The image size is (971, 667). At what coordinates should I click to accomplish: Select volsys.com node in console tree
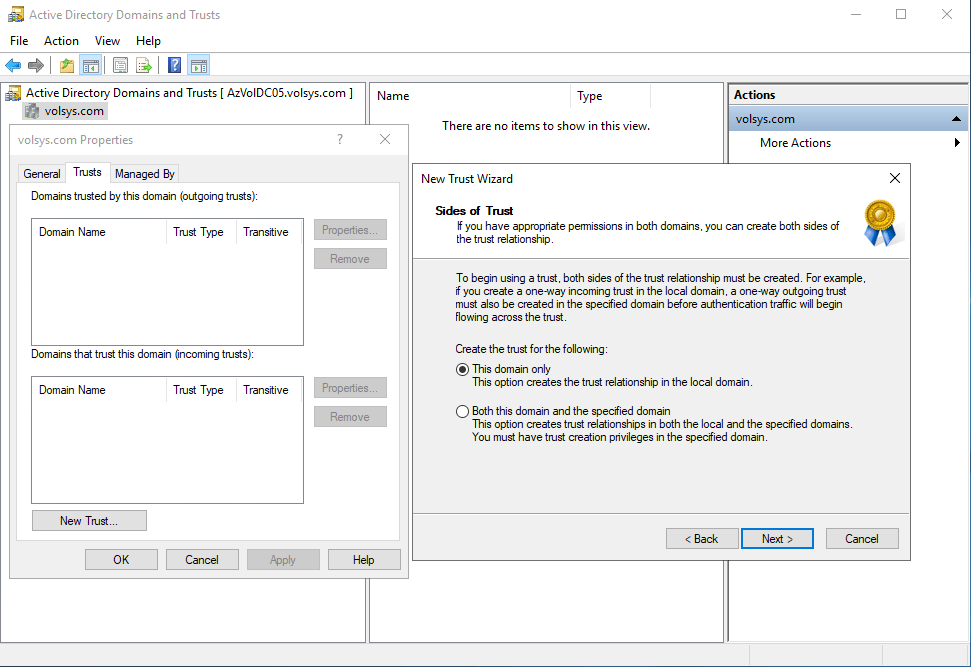click(x=74, y=111)
